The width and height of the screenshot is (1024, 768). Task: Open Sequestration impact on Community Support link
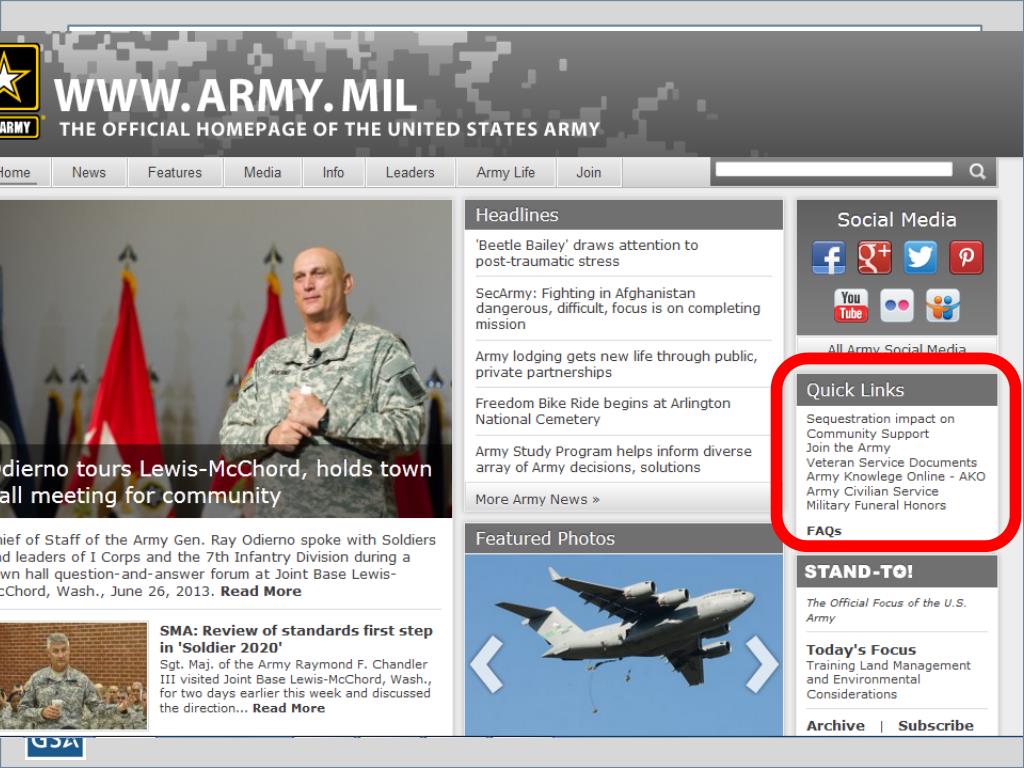[x=880, y=426]
